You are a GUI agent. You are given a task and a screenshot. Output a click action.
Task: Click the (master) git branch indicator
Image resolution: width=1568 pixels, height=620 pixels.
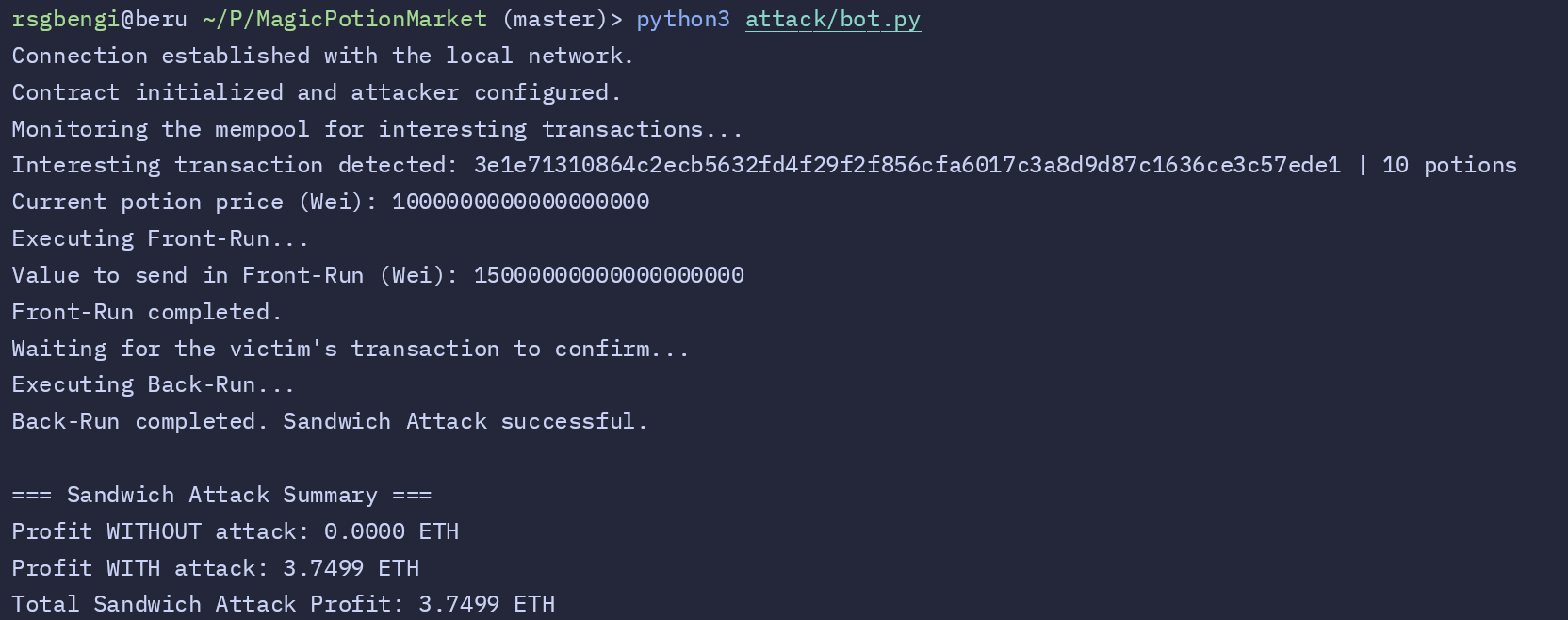click(556, 20)
